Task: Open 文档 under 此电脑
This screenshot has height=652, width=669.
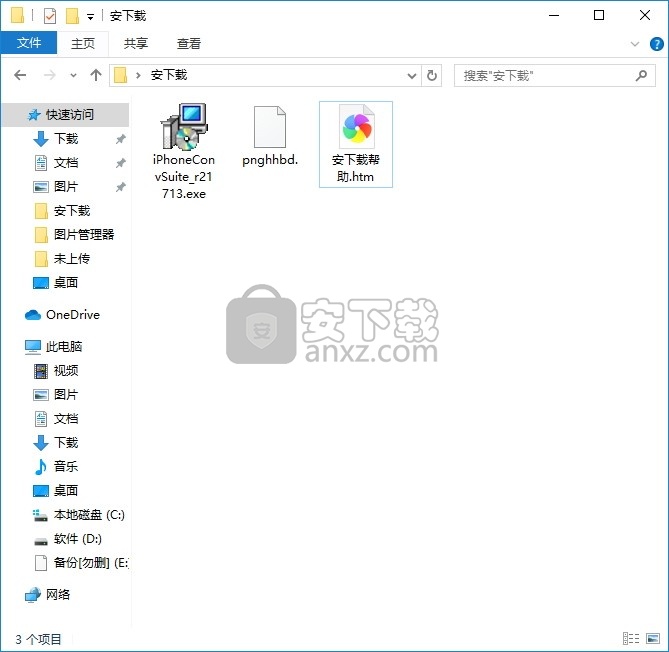Action: point(65,418)
